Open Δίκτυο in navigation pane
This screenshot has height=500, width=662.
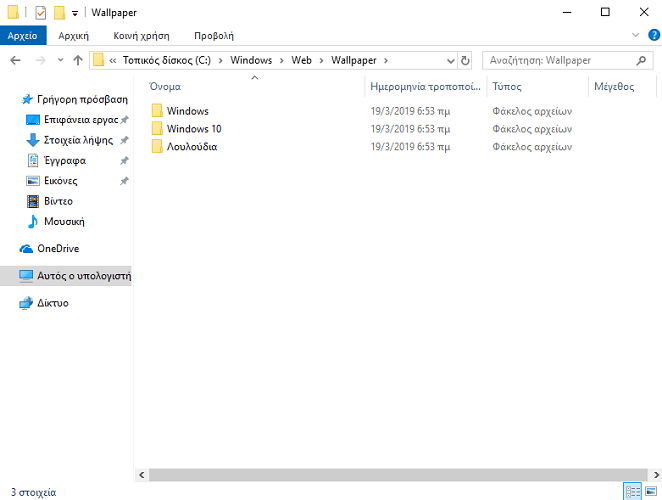pos(52,303)
